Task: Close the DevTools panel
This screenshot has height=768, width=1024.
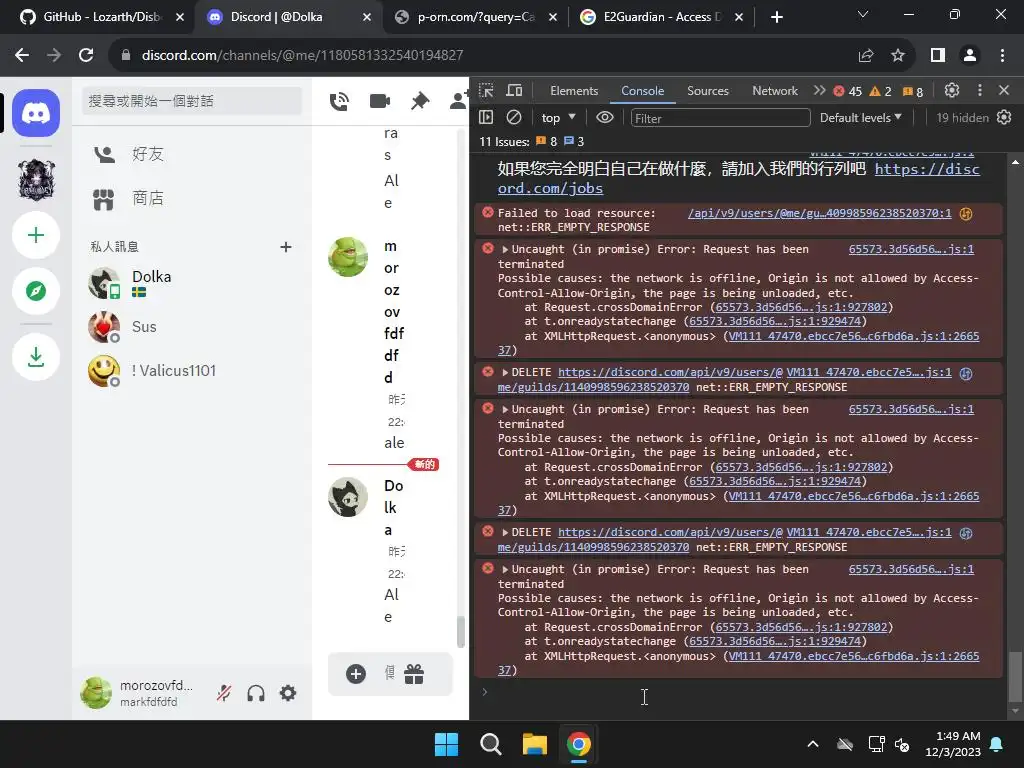Action: pyautogui.click(x=1004, y=91)
